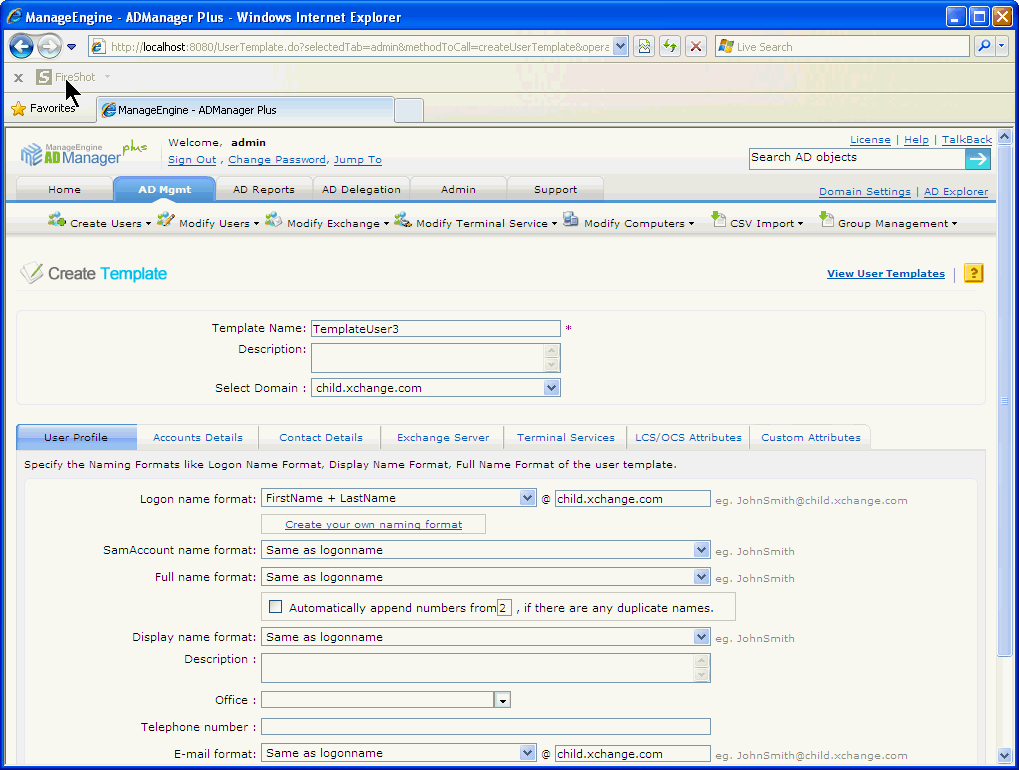Screen dimensions: 1019x770
Task: Click Create your own naming format
Action: [x=374, y=524]
